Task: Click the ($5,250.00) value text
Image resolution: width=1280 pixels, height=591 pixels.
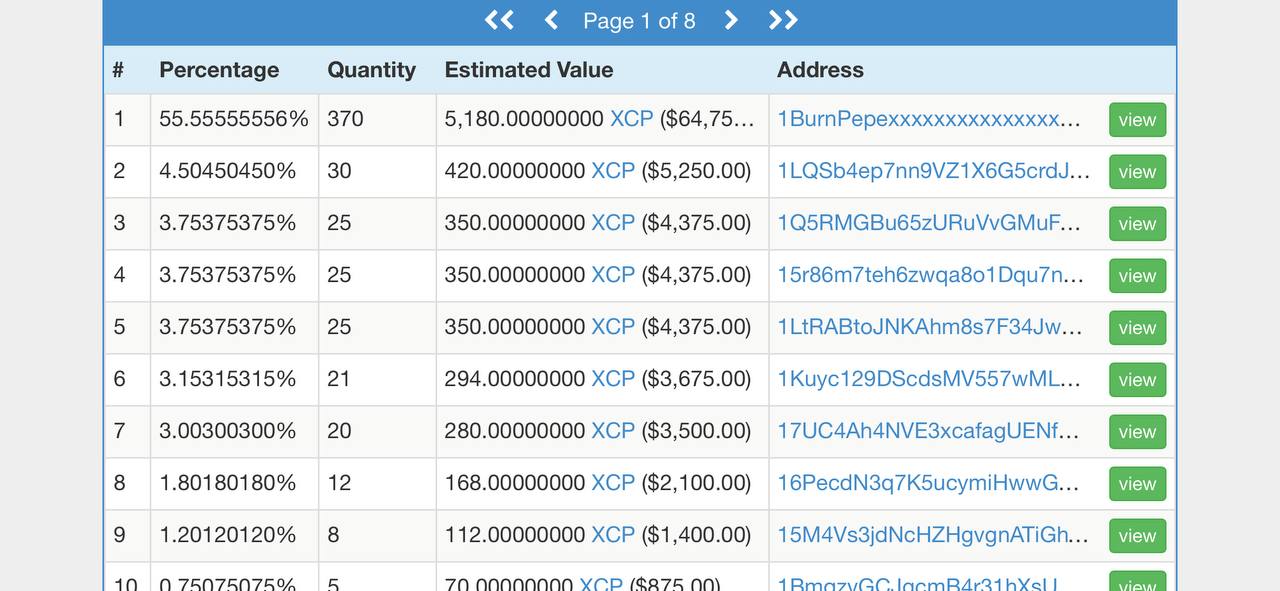Action: click(x=696, y=171)
